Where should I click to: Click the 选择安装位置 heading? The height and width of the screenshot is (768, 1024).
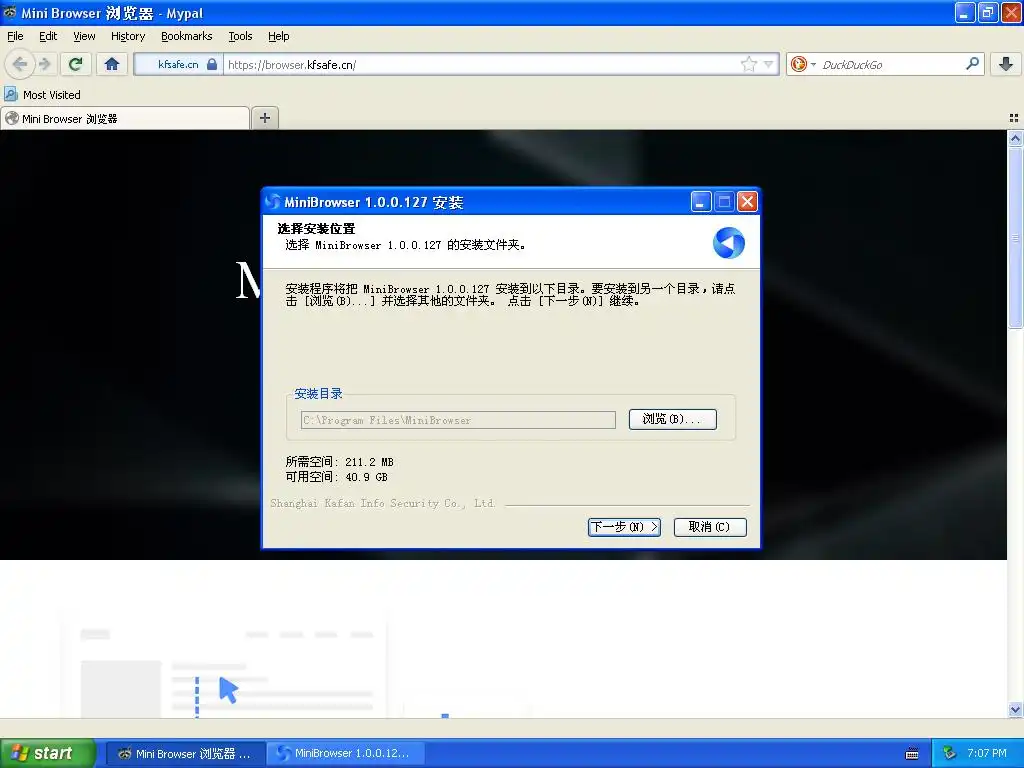(316, 229)
